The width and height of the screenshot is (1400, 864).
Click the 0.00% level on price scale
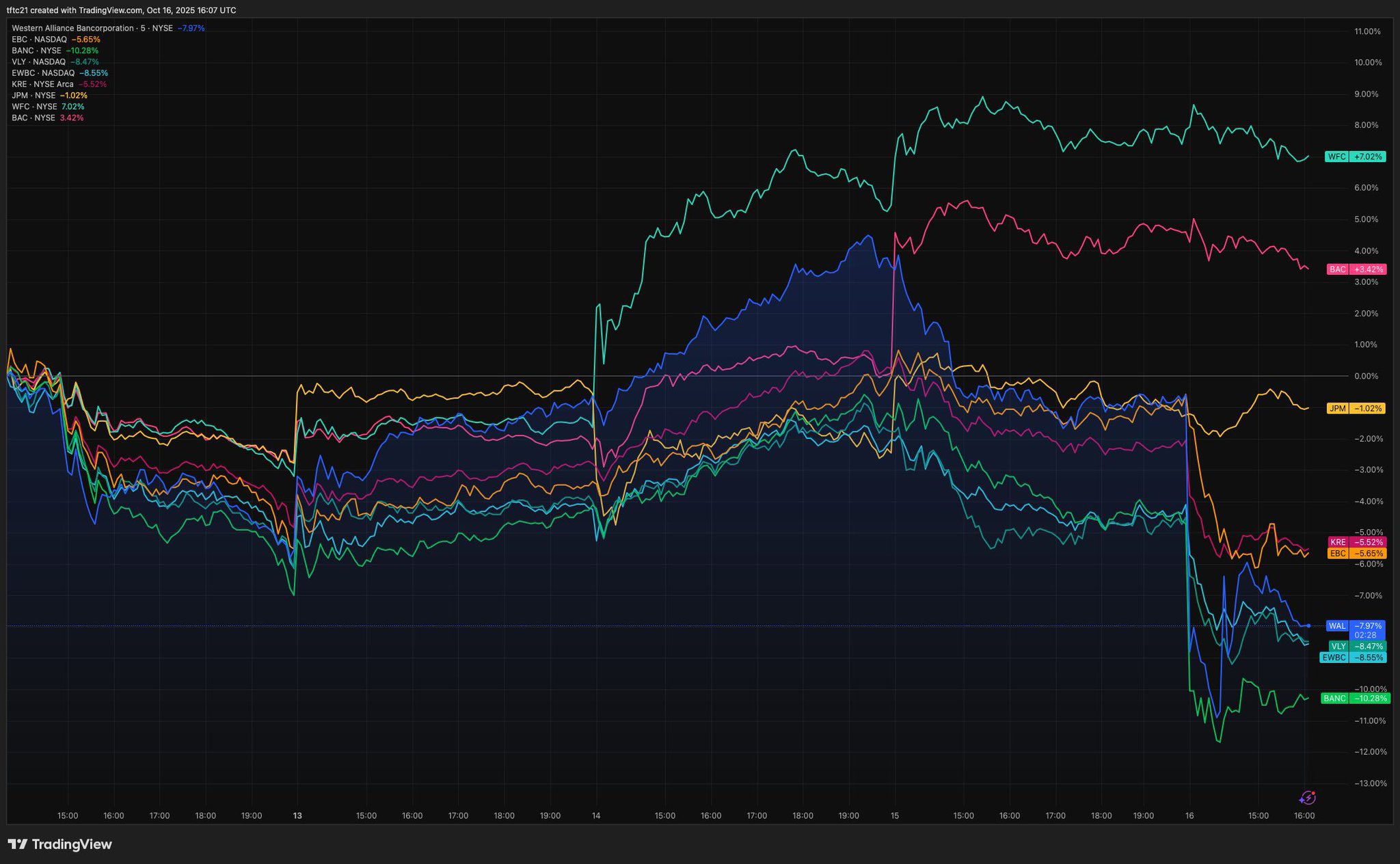[x=1366, y=376]
